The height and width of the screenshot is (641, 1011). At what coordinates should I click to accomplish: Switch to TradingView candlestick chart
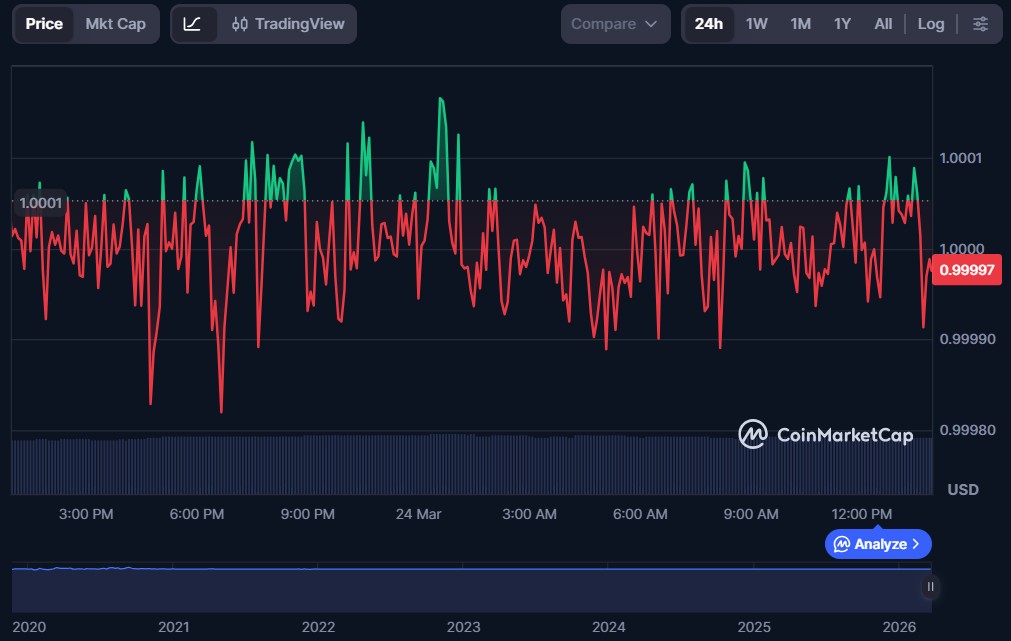point(288,24)
